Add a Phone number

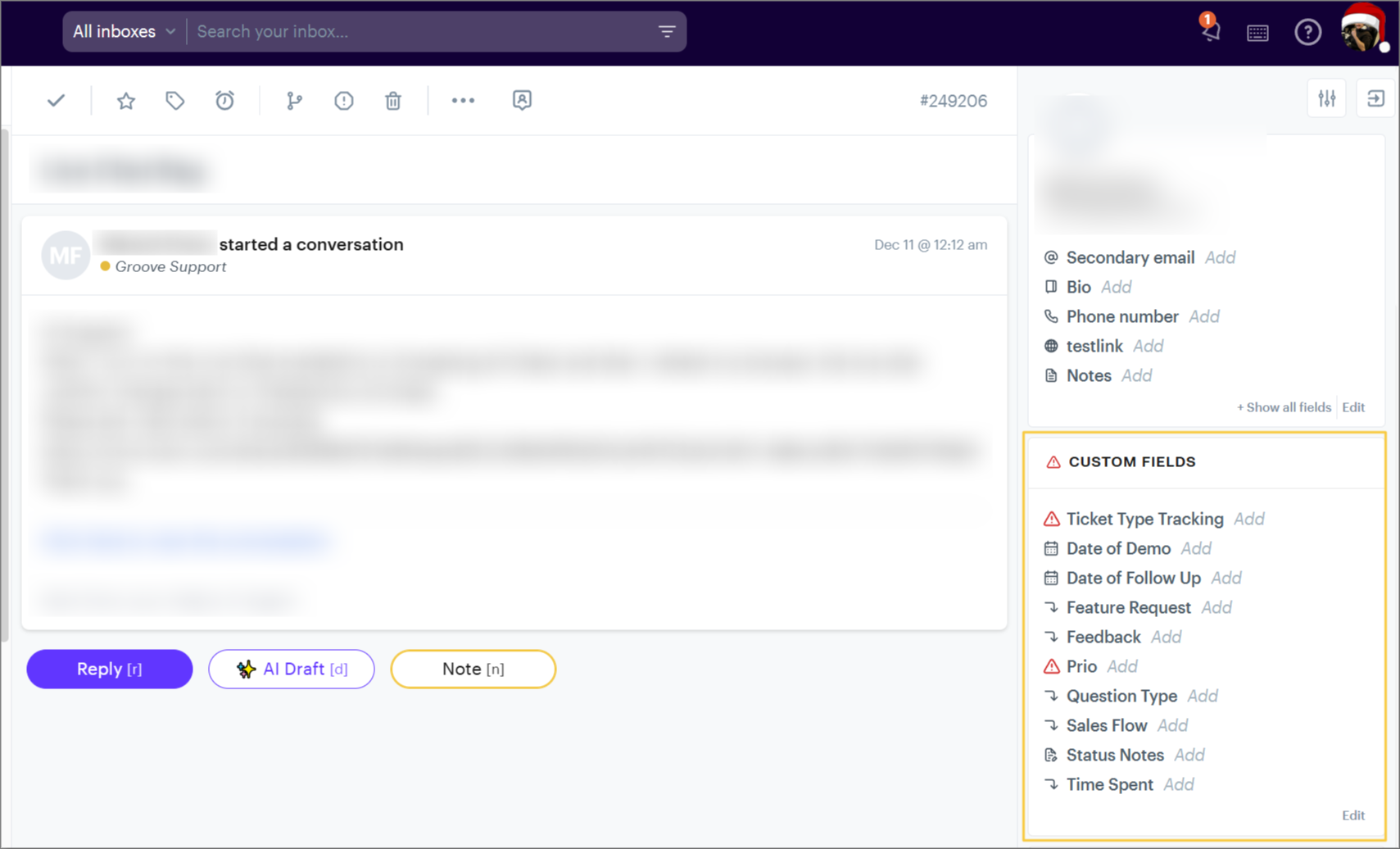coord(1204,316)
